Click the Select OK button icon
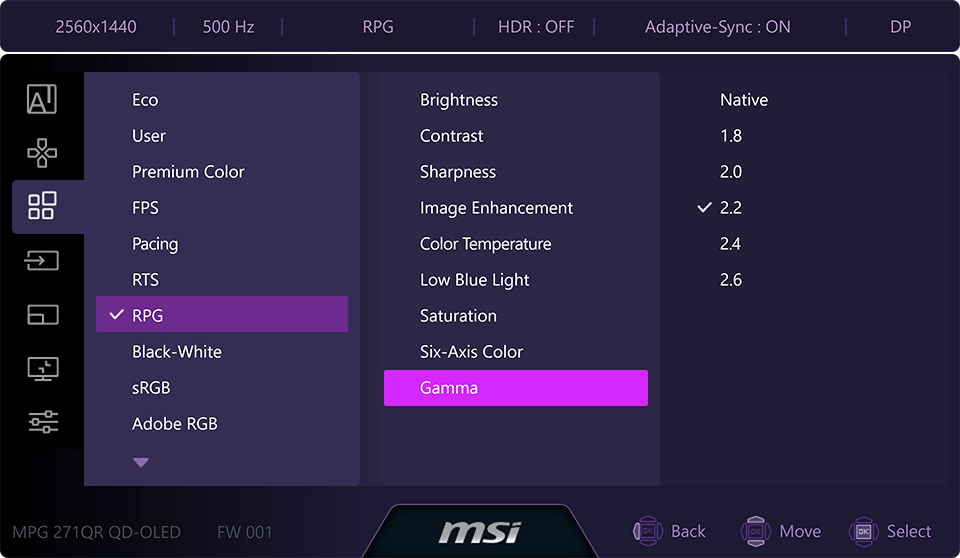Viewport: 960px width, 558px height. tap(864, 531)
